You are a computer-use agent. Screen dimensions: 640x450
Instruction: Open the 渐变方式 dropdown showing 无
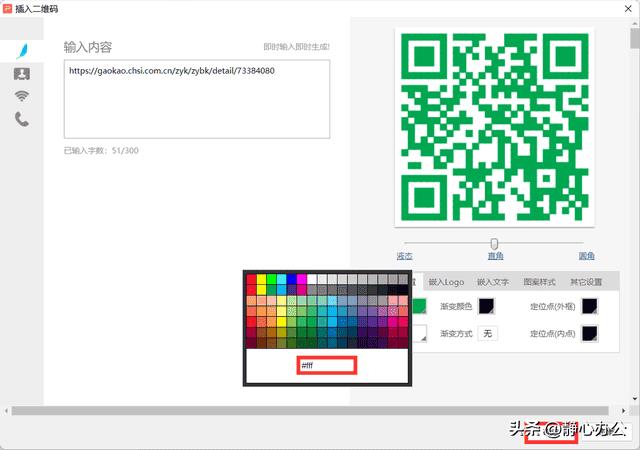pos(488,334)
